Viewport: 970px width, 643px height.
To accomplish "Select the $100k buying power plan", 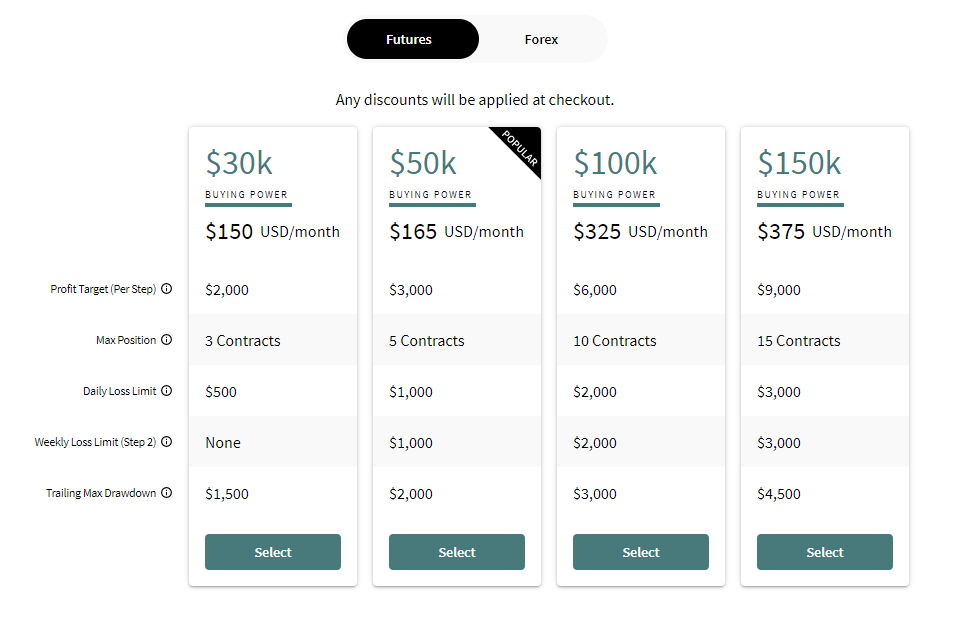I will click(x=641, y=552).
